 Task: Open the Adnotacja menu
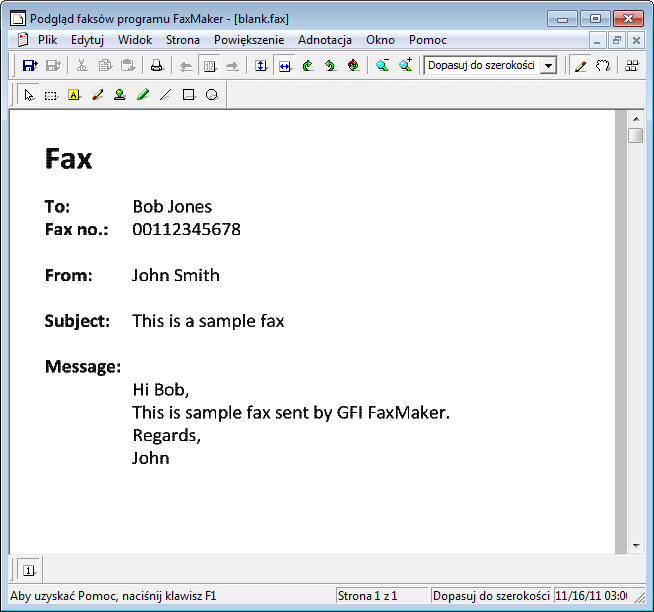click(325, 40)
